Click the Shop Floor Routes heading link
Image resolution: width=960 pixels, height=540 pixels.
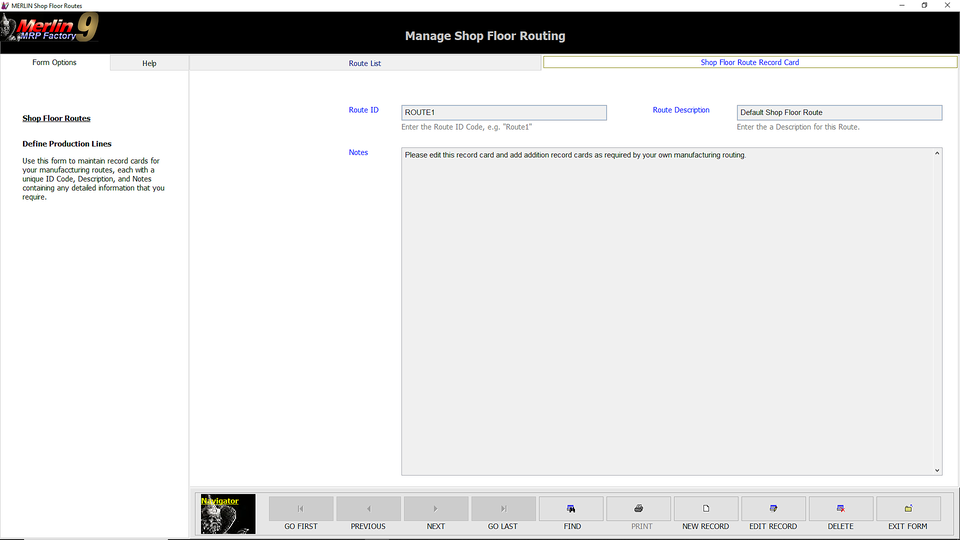click(56, 119)
